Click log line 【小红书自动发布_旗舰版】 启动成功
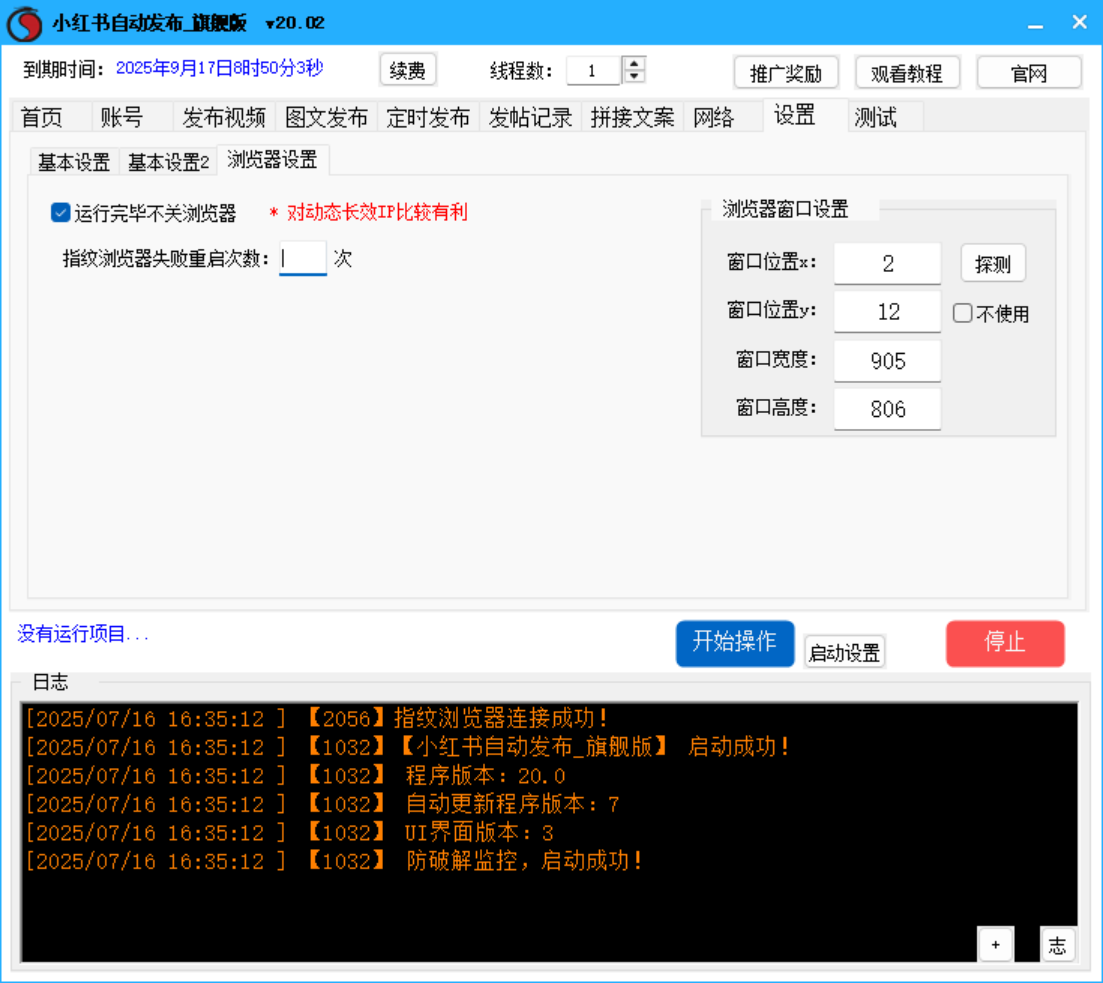Screen dimensions: 1103x983 (x=408, y=747)
